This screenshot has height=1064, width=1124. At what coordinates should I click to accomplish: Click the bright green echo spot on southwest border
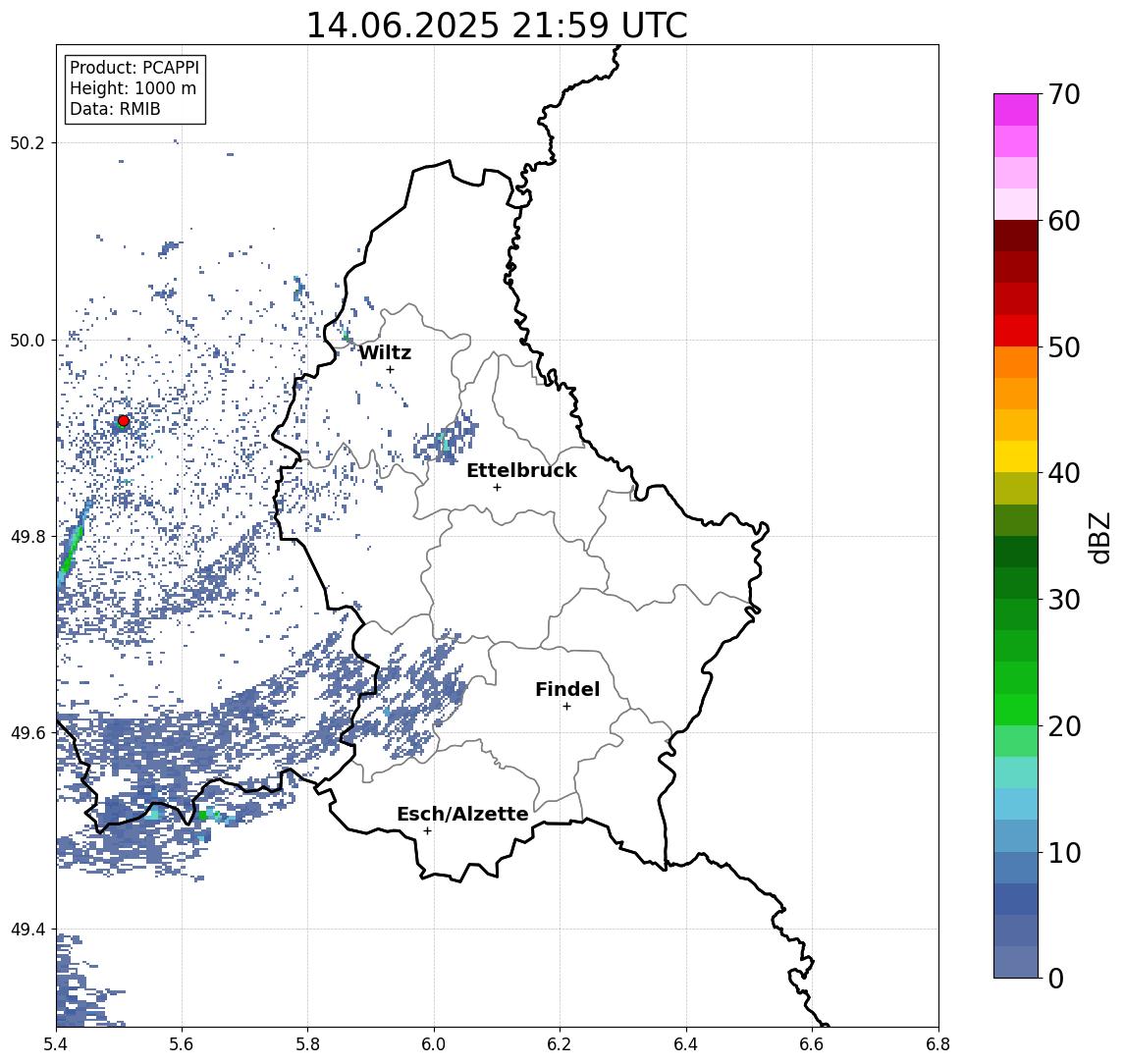[203, 816]
